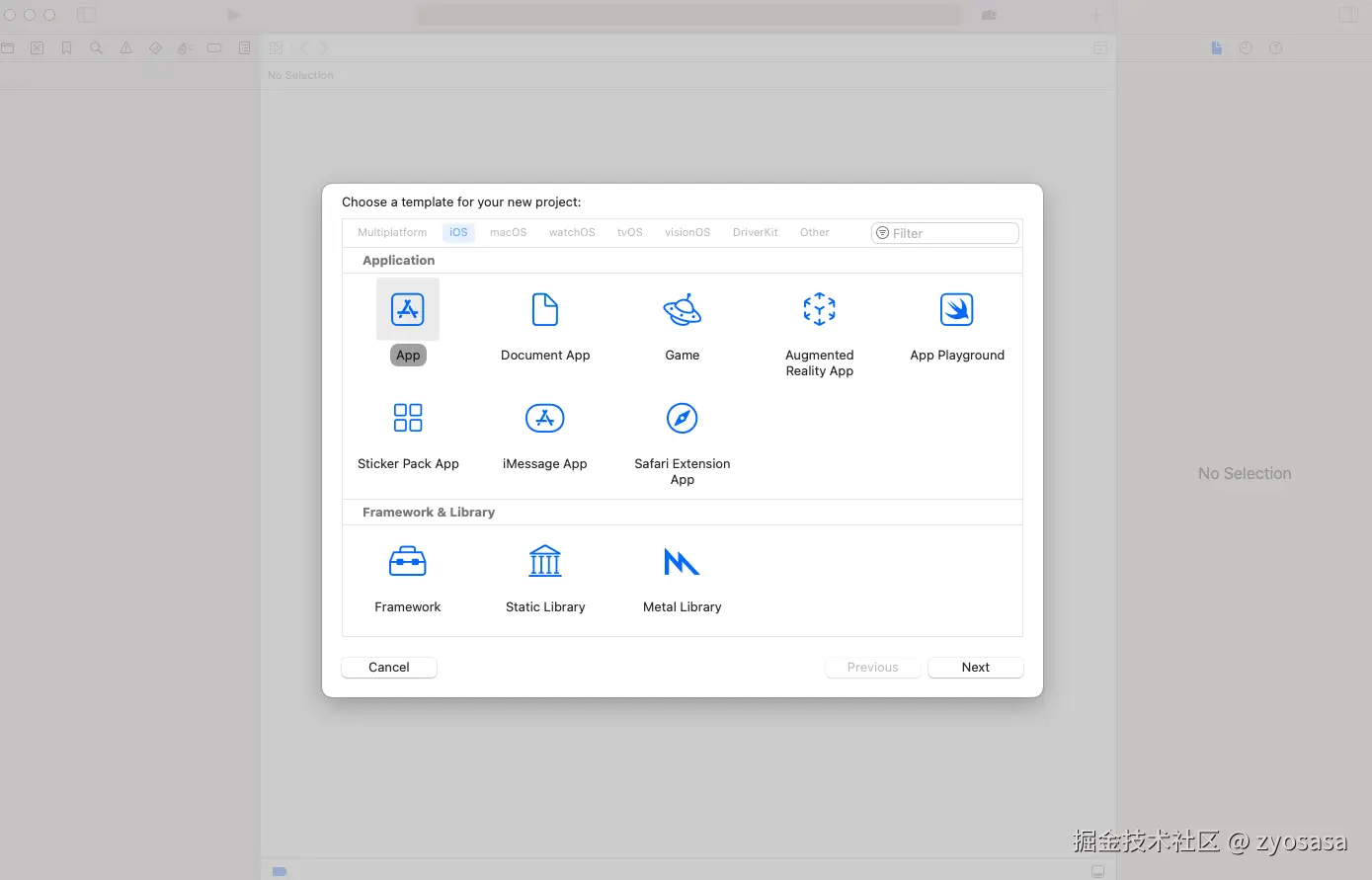Open the Report navigator icon
Screen dimensions: 1372x880
245,47
